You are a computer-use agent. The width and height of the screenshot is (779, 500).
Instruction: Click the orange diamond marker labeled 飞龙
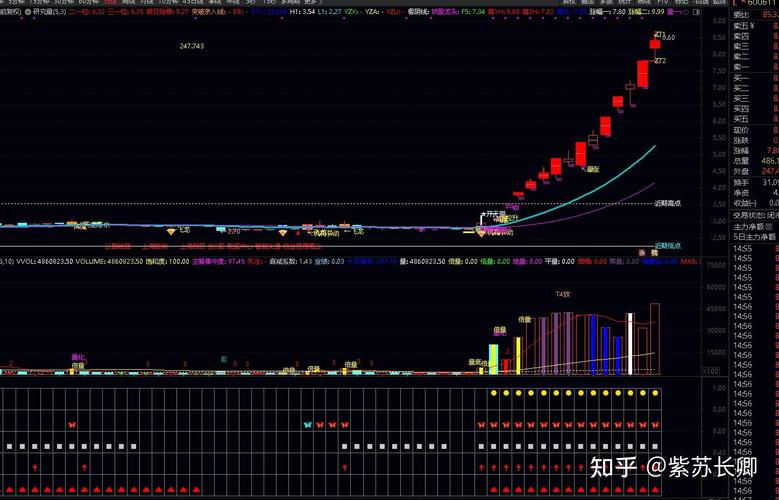point(171,231)
